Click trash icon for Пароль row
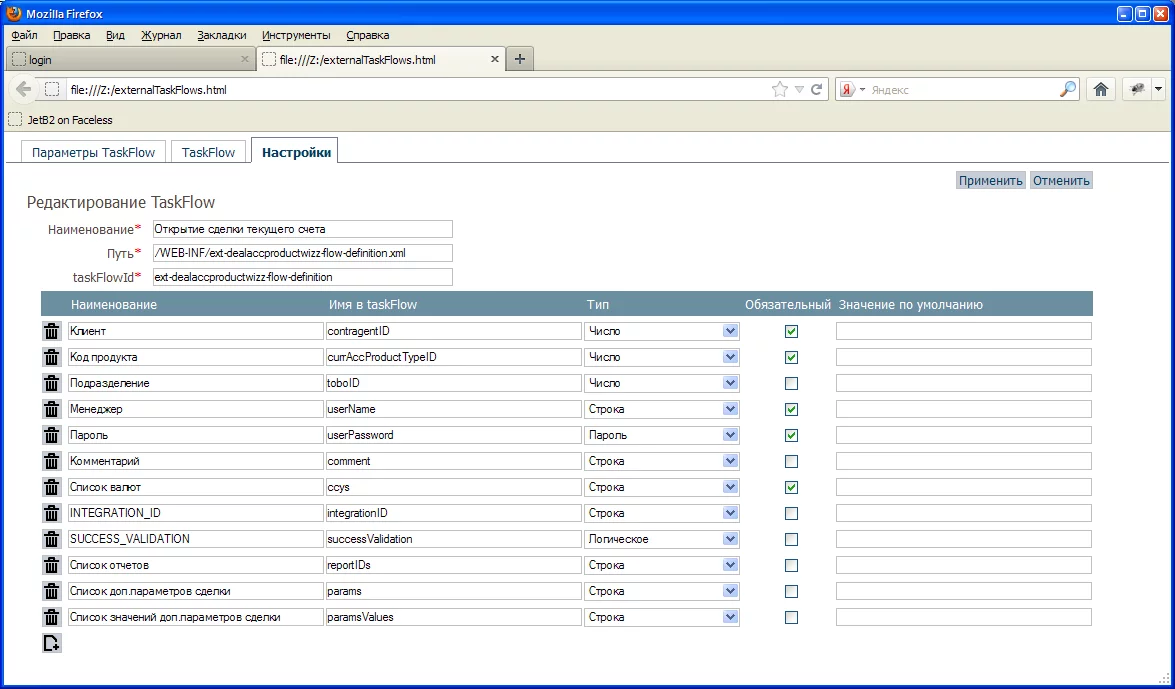 52,435
